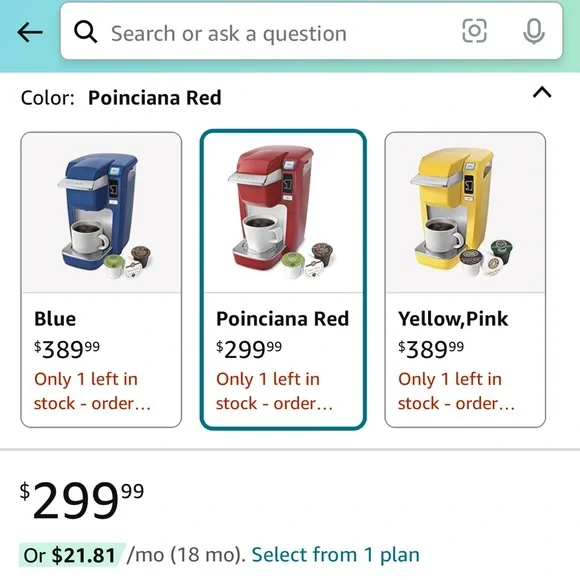Tap the back arrow icon
Viewport: 580px width, 580px height.
coord(30,32)
